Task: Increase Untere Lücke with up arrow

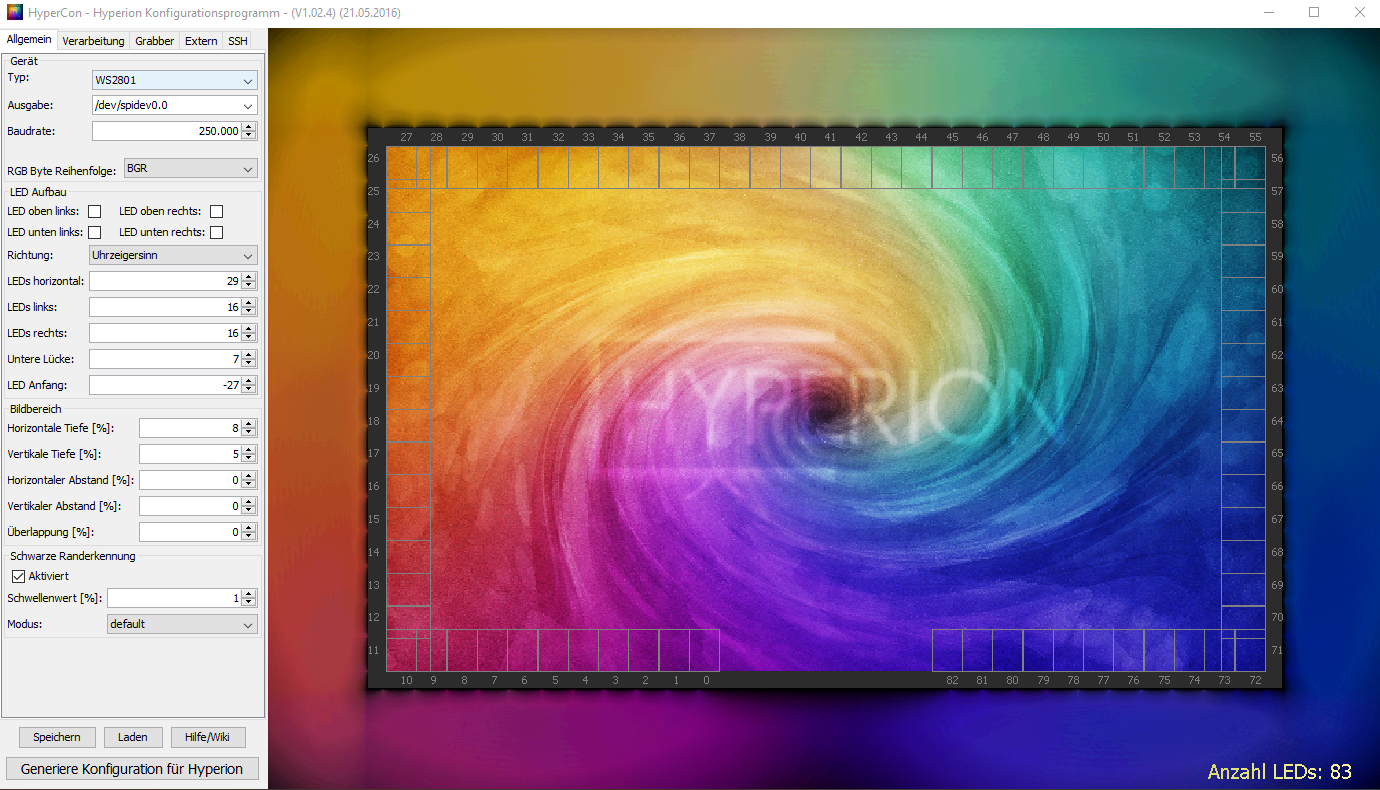Action: [x=249, y=354]
